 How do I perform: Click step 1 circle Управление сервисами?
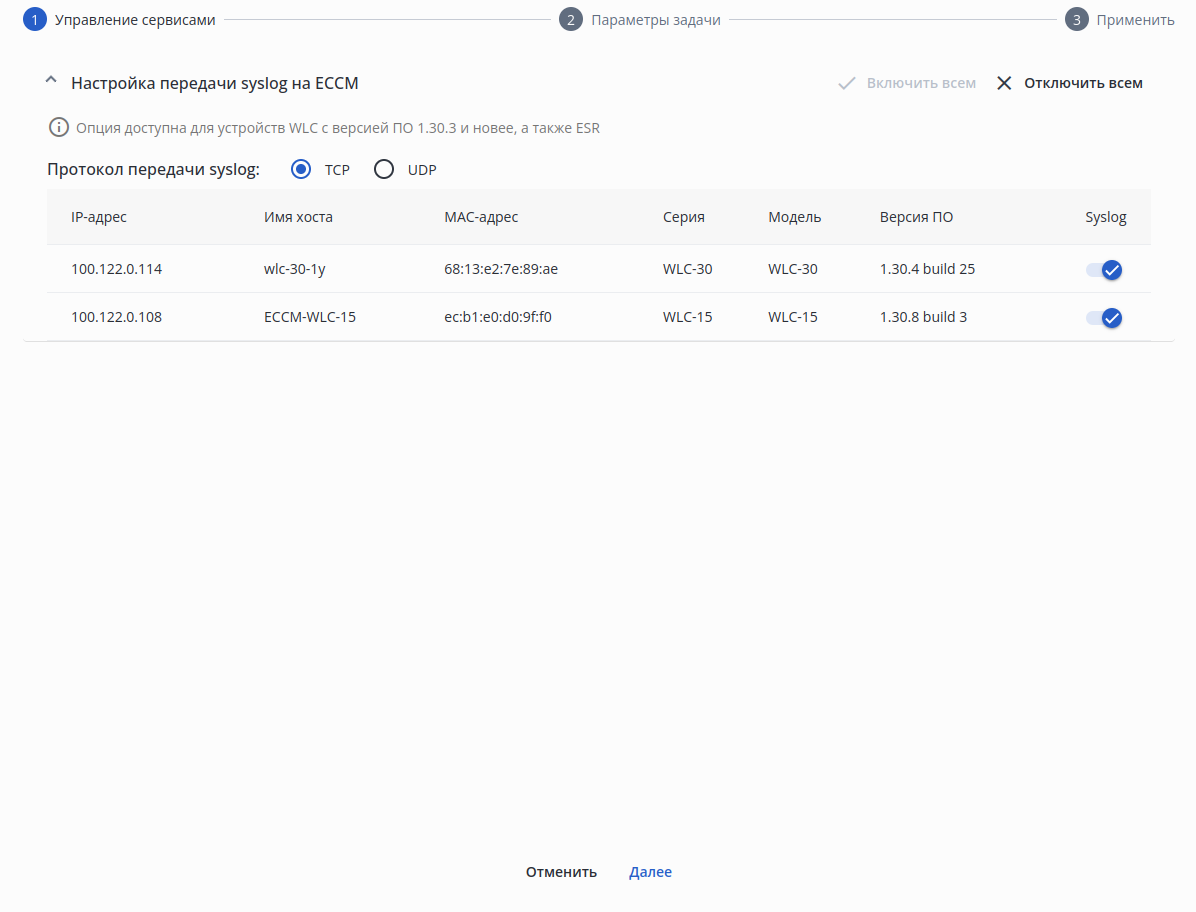(x=35, y=19)
